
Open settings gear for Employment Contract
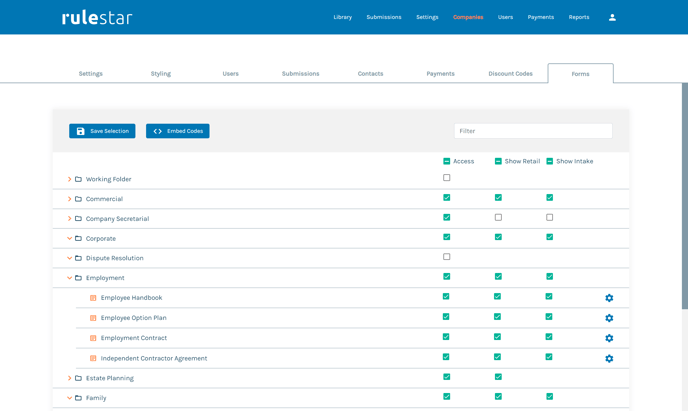point(609,338)
